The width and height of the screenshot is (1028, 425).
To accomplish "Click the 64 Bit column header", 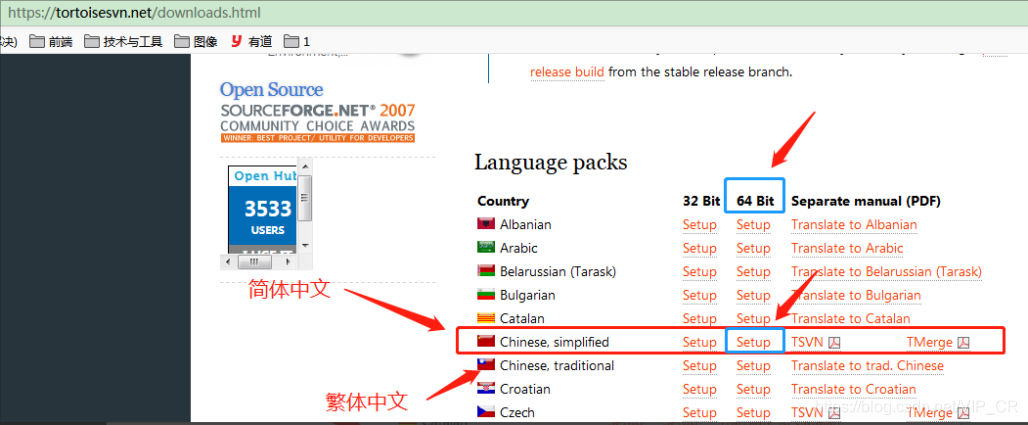I will click(x=755, y=201).
